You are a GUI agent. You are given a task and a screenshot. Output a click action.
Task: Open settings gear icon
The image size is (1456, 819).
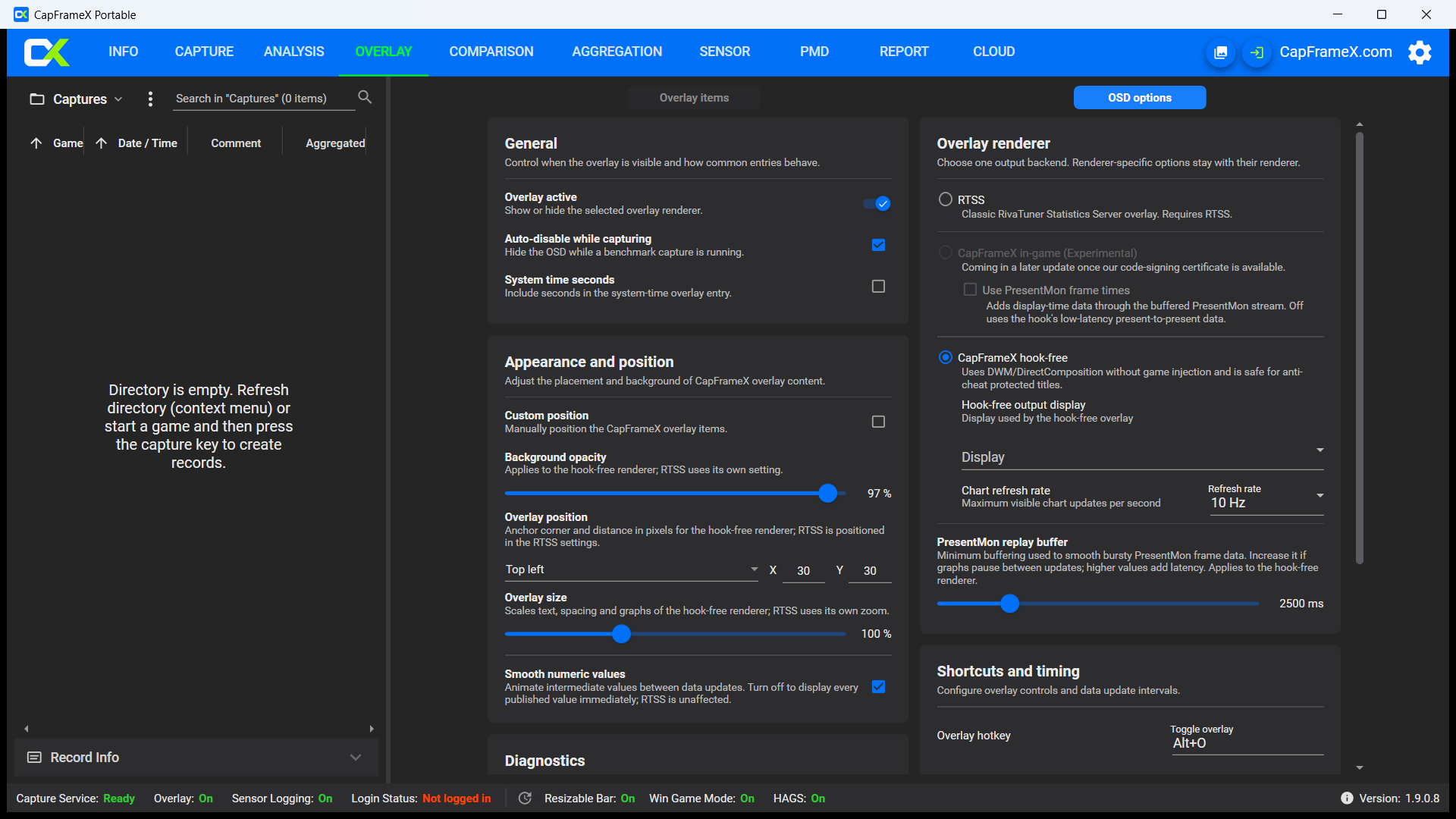pyautogui.click(x=1420, y=52)
